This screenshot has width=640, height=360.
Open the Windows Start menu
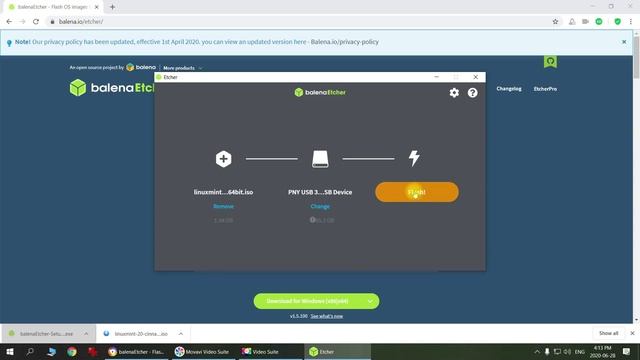(x=10, y=351)
